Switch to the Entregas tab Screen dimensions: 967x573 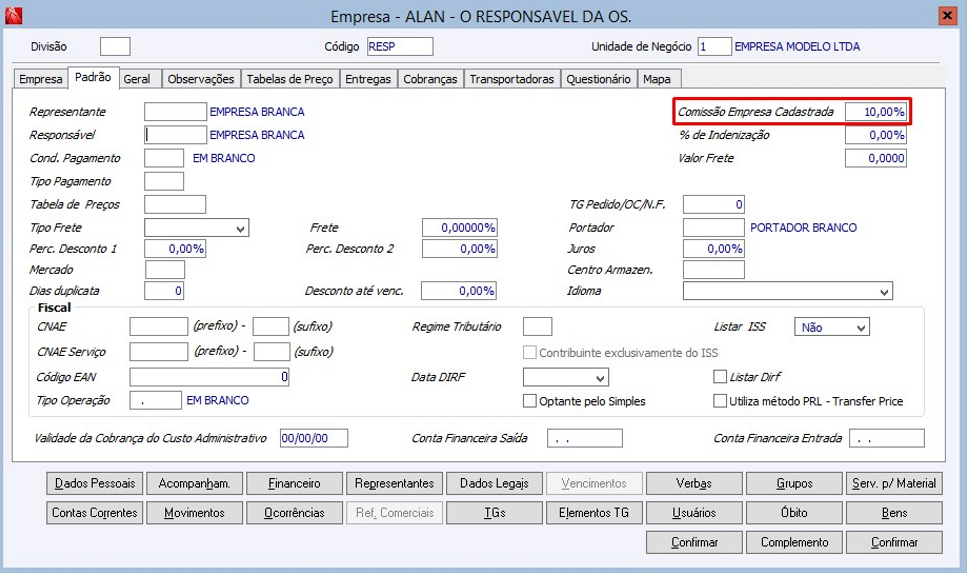pyautogui.click(x=368, y=79)
